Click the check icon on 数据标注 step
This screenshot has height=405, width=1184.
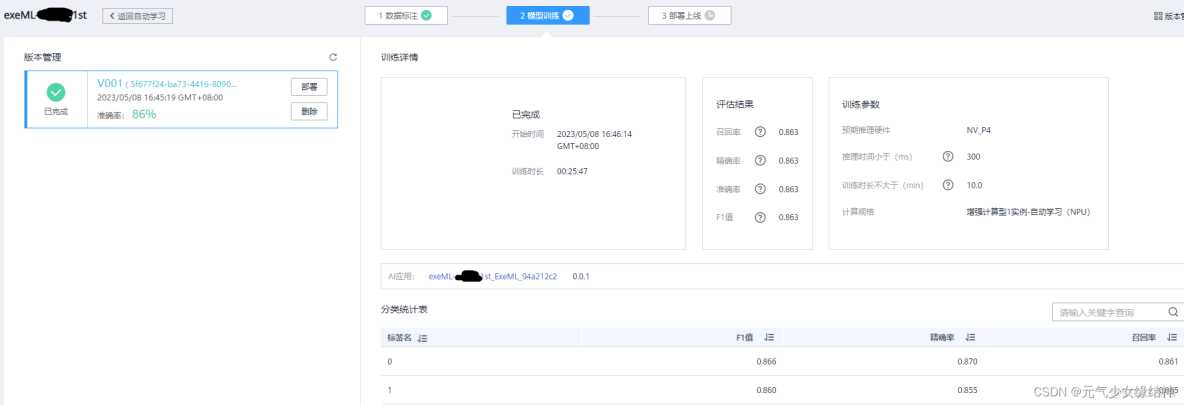click(427, 15)
